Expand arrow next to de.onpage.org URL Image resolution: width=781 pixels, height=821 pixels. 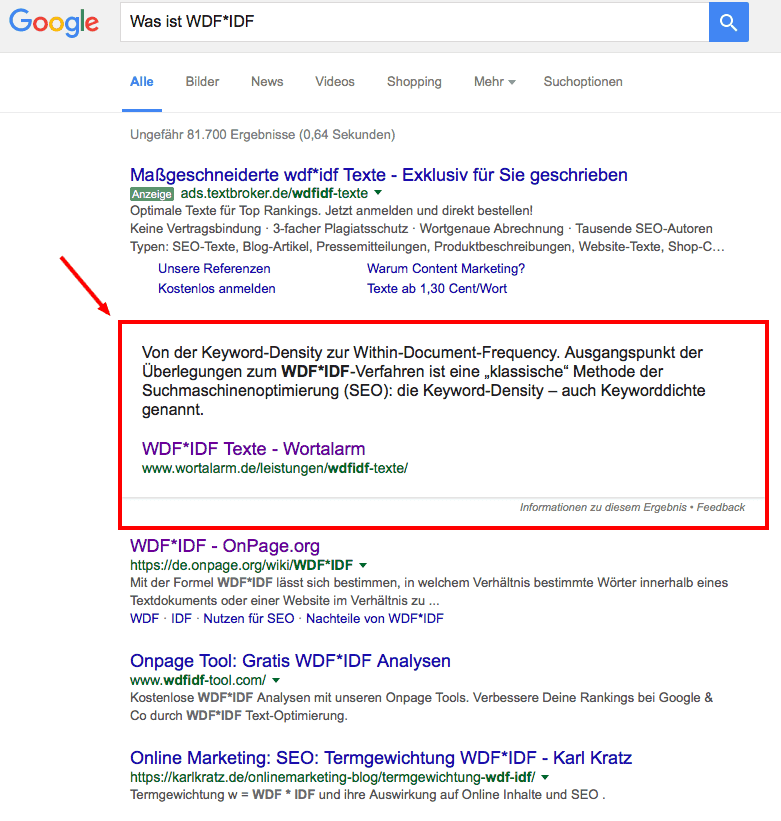click(x=363, y=565)
